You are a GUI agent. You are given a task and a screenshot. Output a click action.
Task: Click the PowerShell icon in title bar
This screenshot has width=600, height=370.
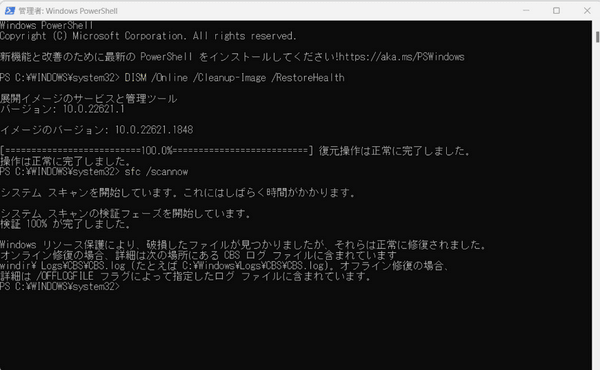pyautogui.click(x=10, y=11)
